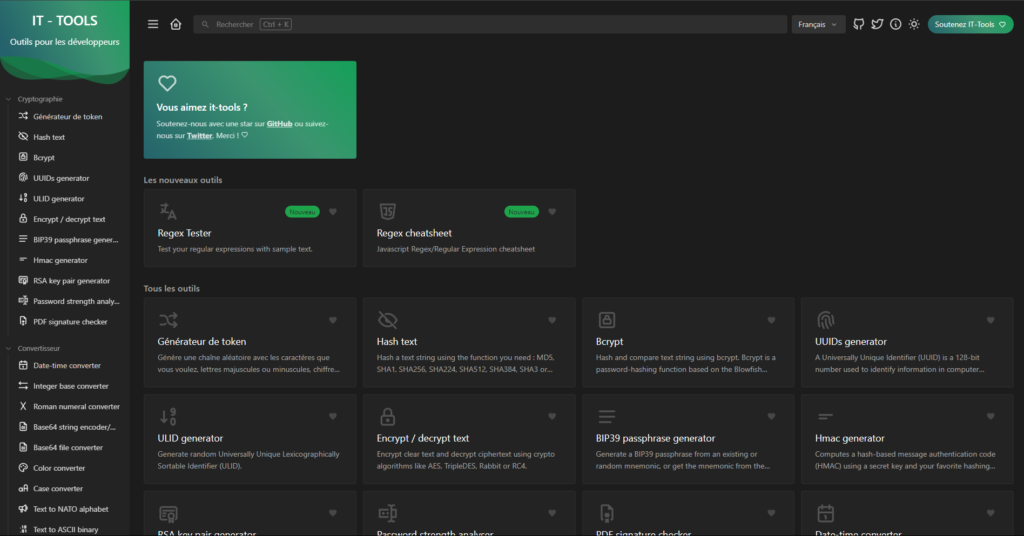Favorite the Encrypt / decrypt text card heart
The image size is (1024, 536).
(552, 416)
